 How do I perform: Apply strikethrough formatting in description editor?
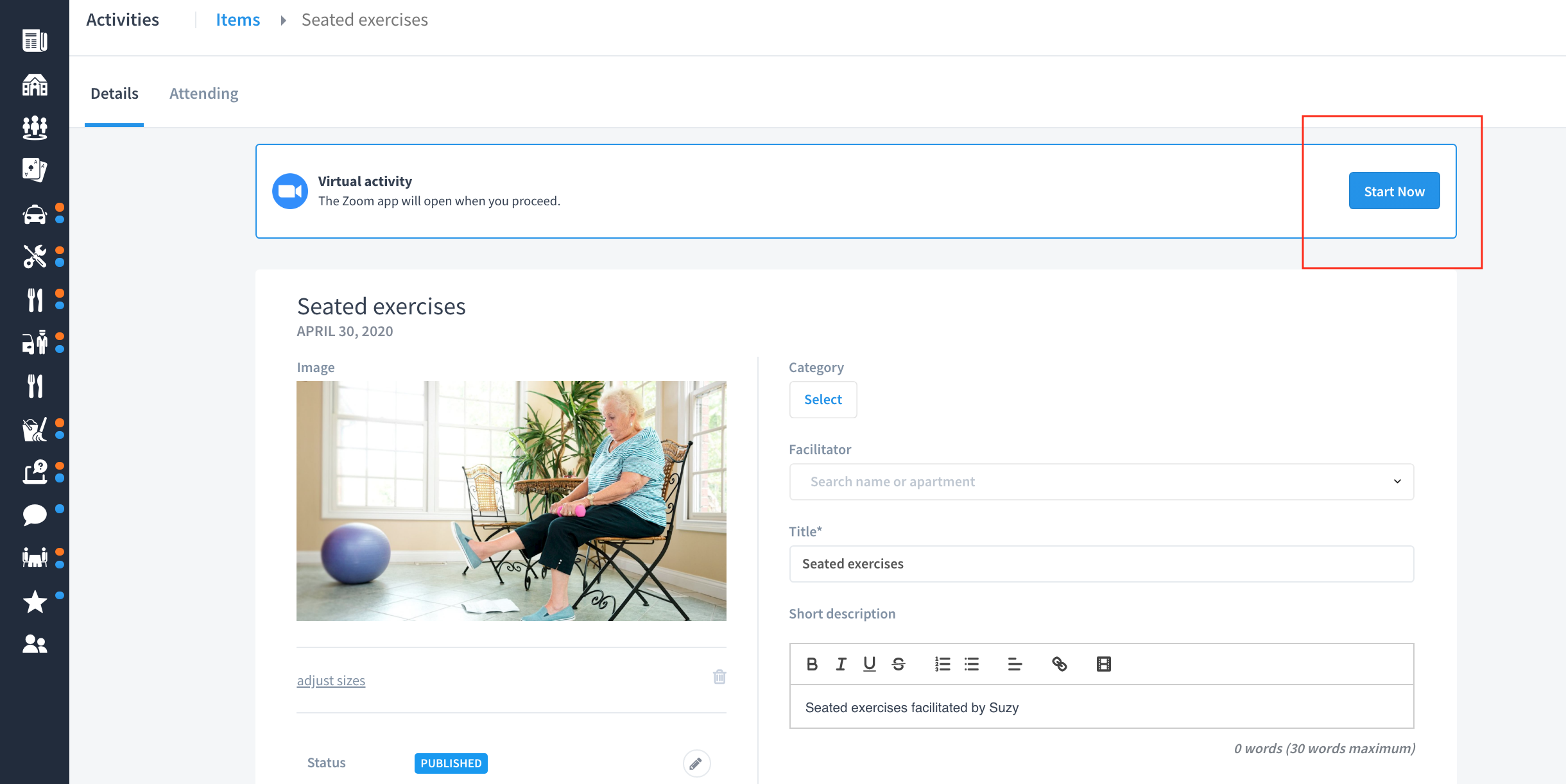tap(899, 664)
